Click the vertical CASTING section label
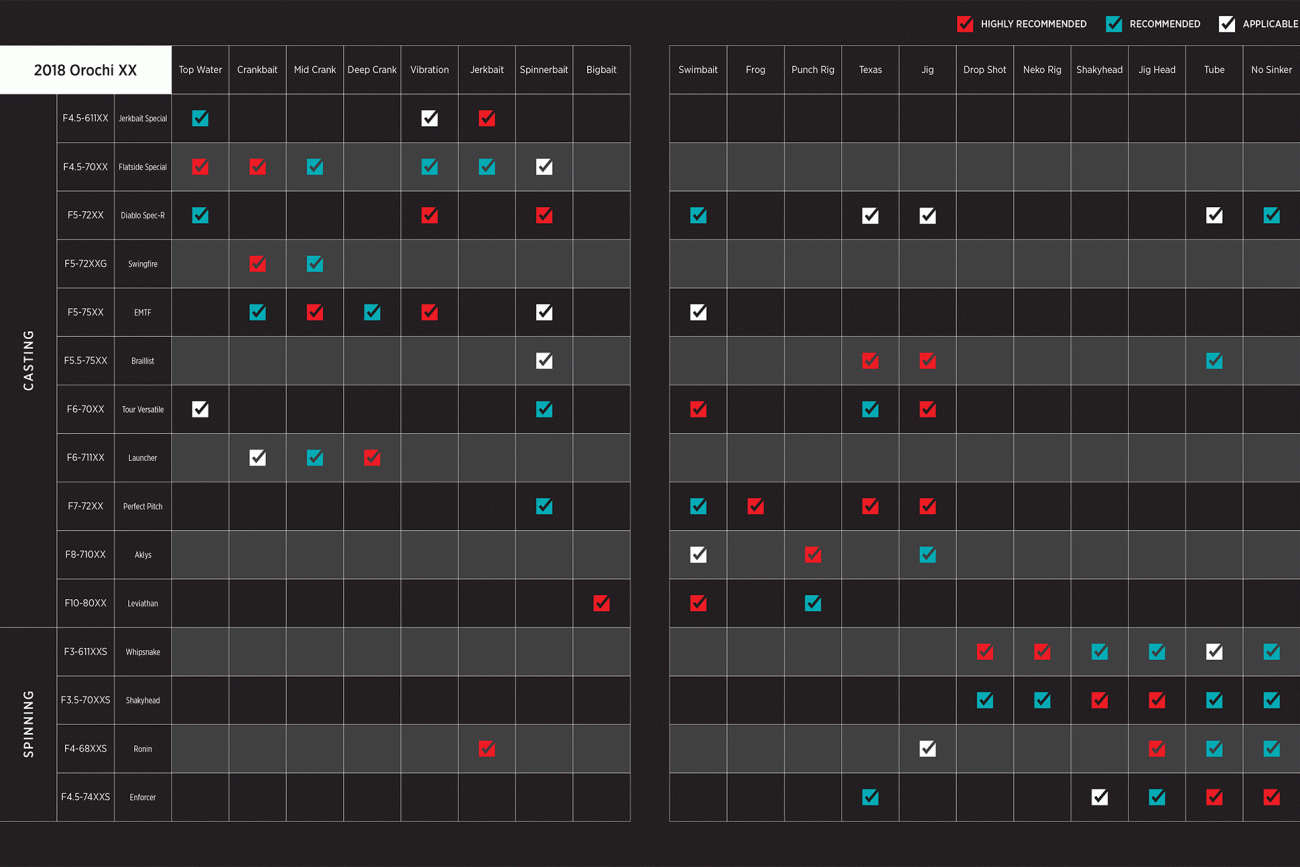The height and width of the screenshot is (867, 1300). [x=28, y=360]
